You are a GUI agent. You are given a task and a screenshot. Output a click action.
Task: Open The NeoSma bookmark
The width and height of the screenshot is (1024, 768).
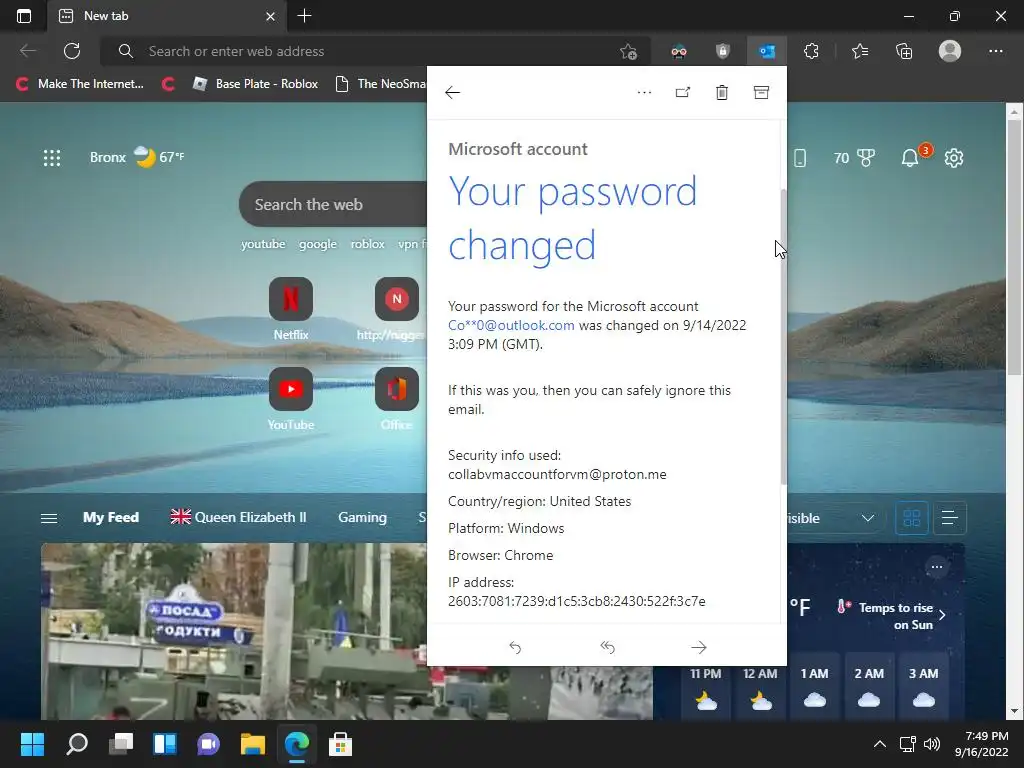381,84
